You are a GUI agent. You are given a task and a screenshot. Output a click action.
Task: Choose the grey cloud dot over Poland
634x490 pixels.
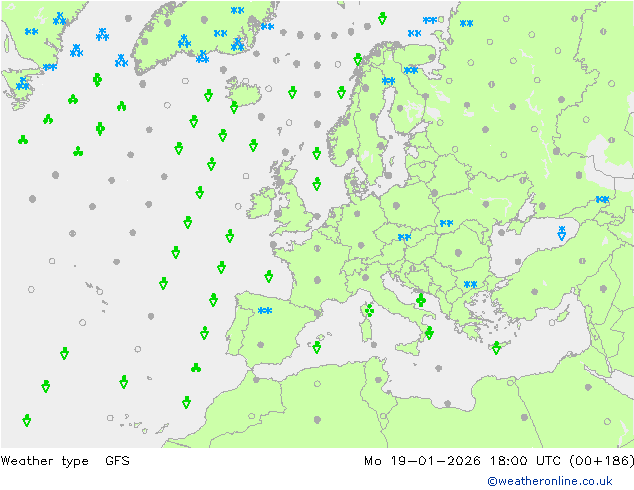tap(397, 205)
